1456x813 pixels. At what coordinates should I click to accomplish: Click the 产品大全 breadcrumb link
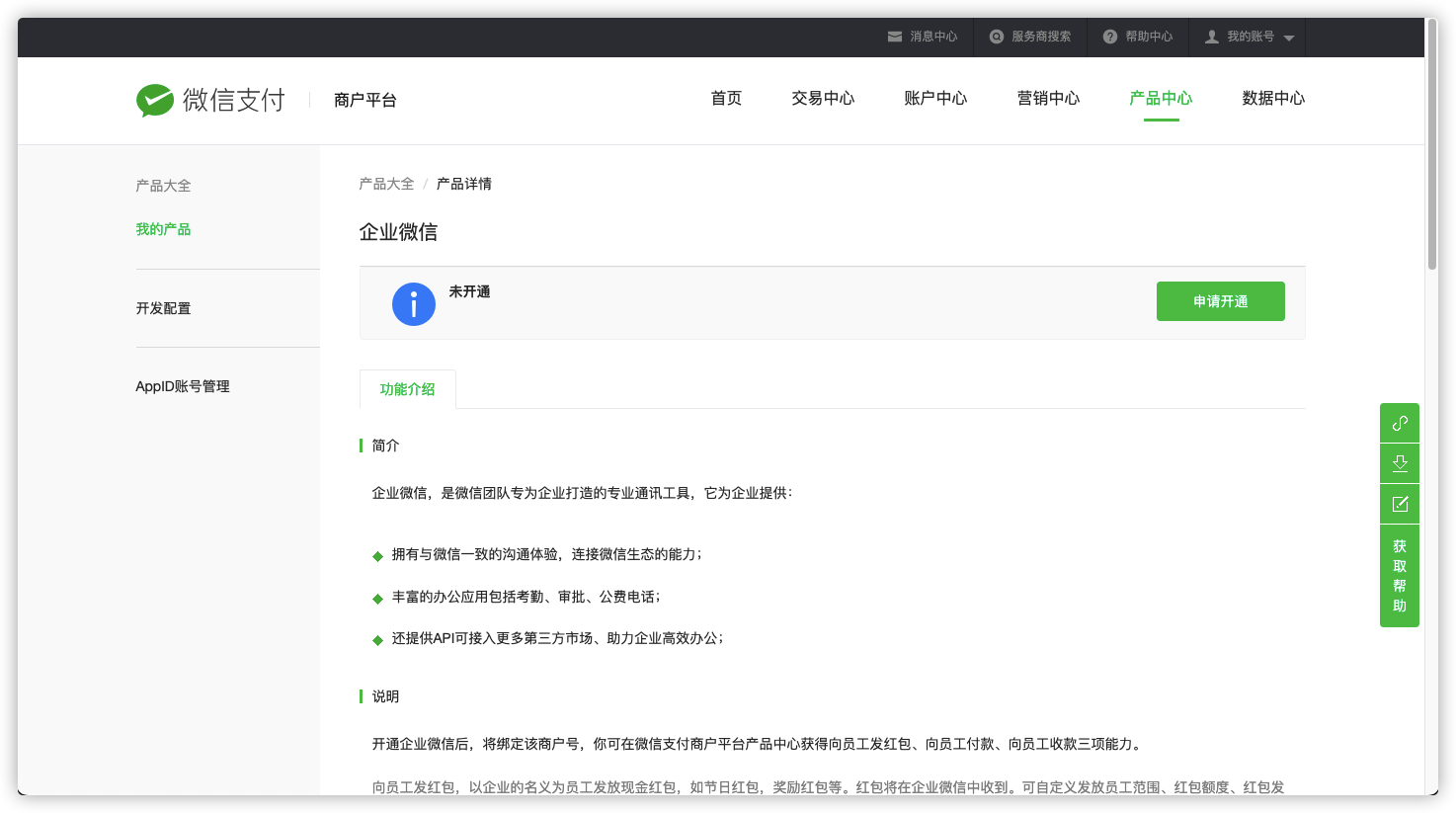tap(386, 184)
